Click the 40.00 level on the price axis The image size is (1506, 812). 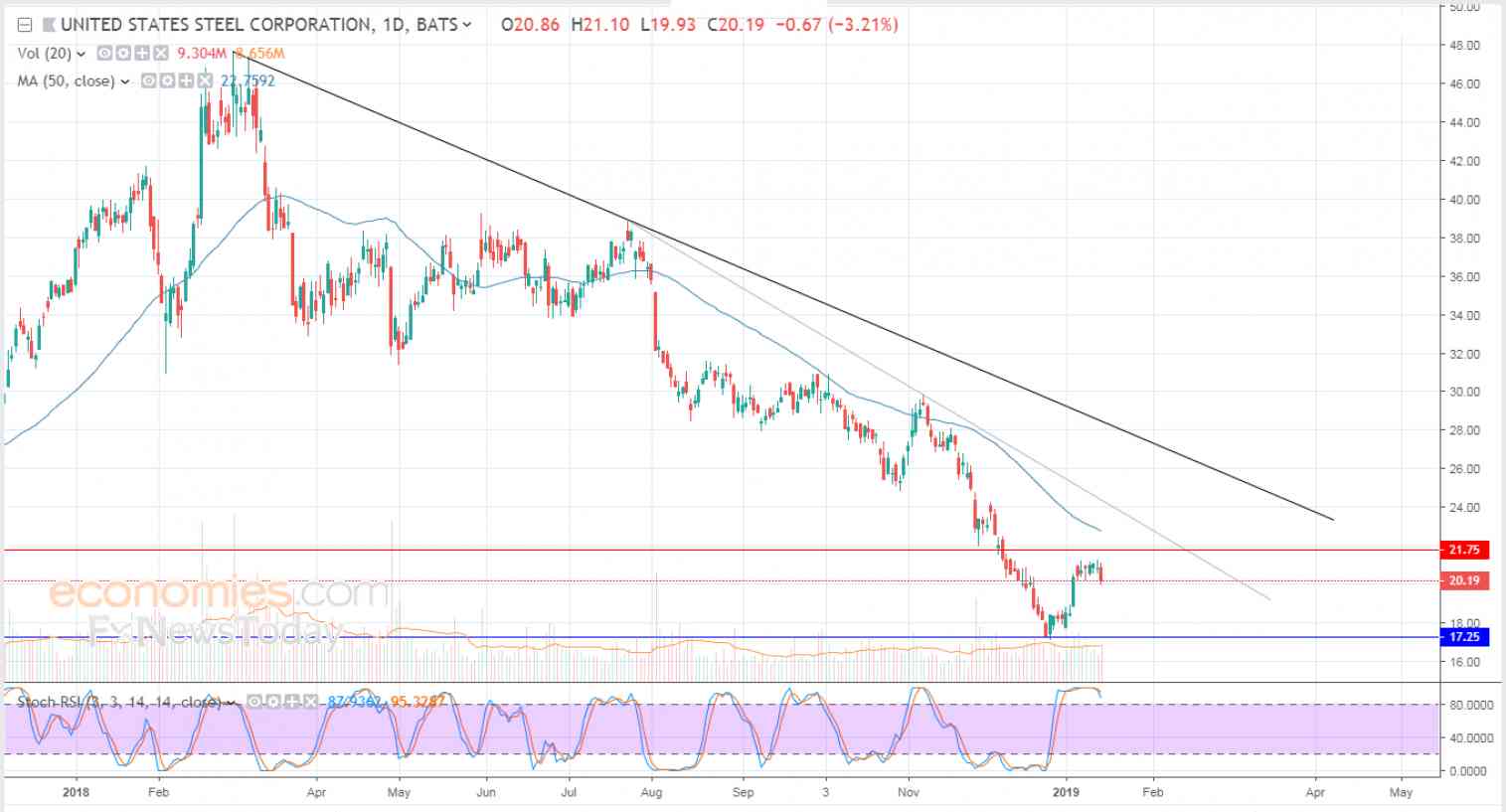[x=1465, y=200]
